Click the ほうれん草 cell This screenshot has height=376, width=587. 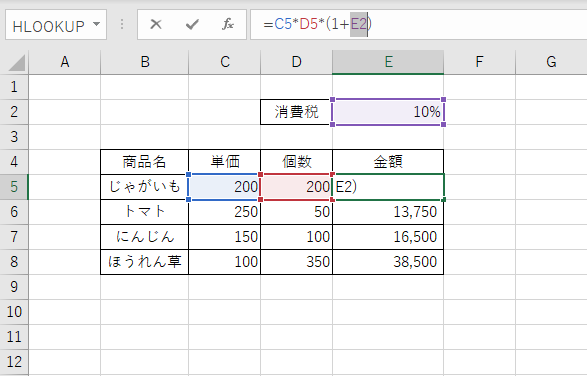tap(145, 262)
